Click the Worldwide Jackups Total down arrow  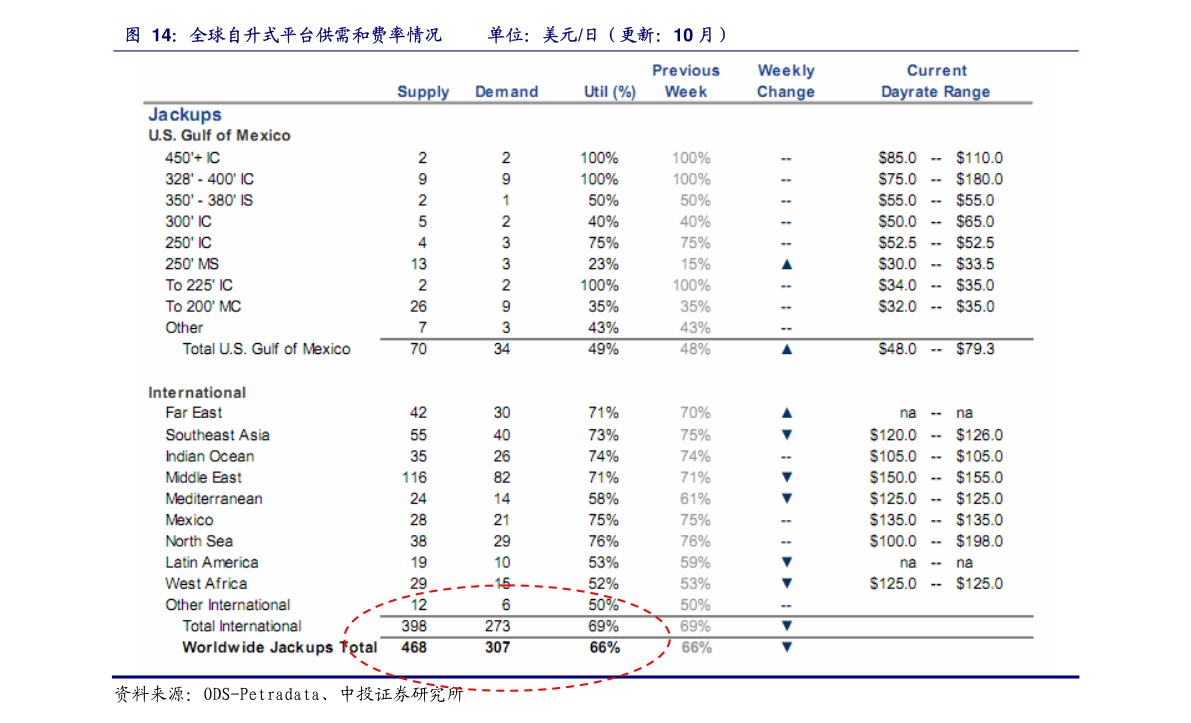point(786,647)
